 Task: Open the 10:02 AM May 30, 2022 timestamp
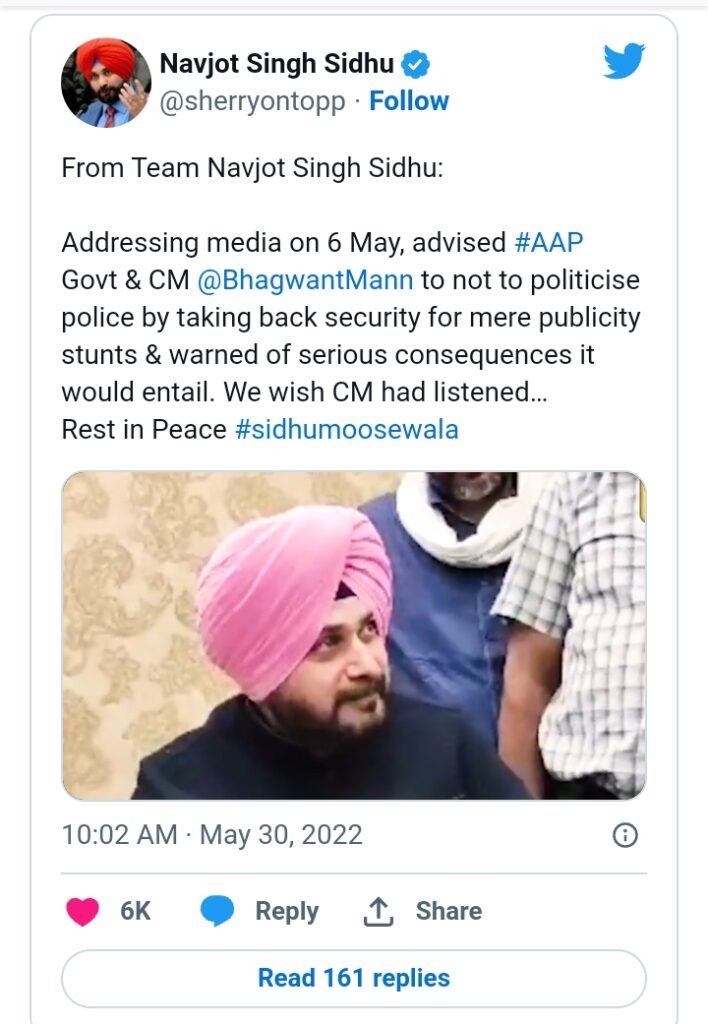pyautogui.click(x=212, y=835)
